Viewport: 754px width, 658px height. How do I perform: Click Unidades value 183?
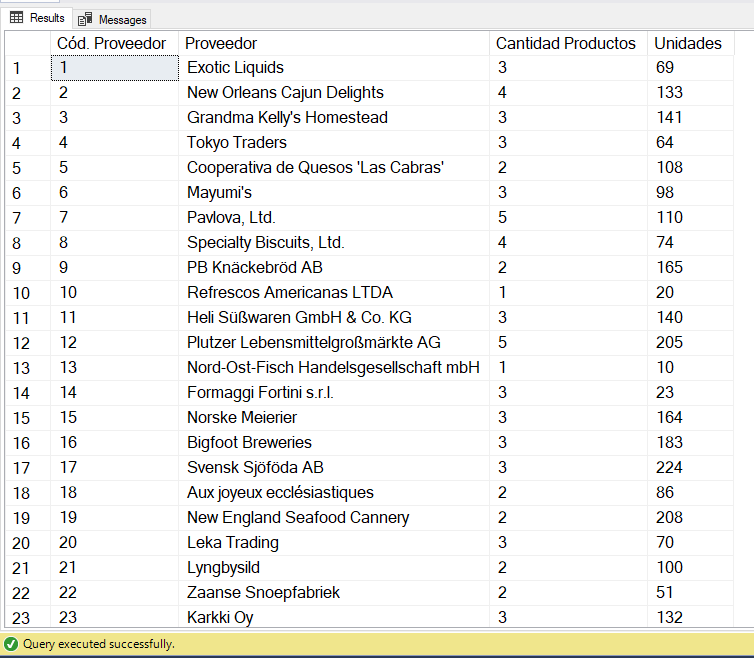[x=691, y=443]
